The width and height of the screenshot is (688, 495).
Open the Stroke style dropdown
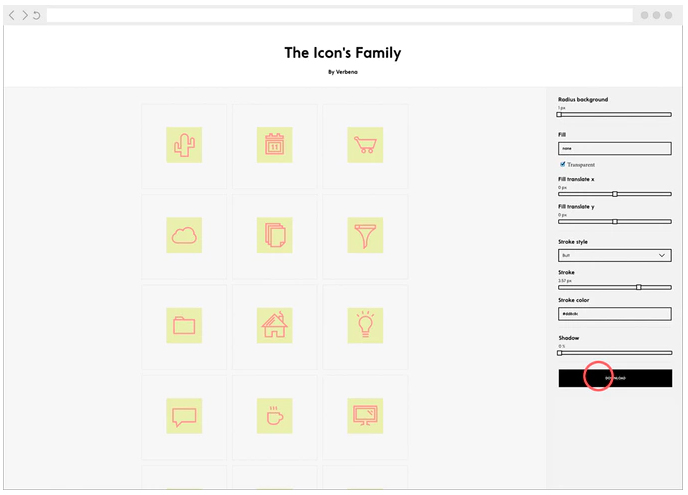[615, 255]
